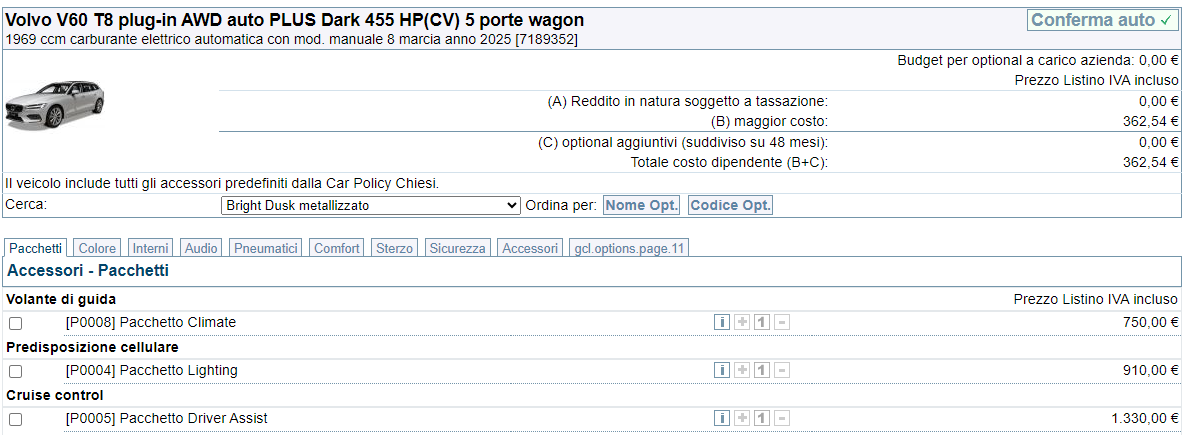Screen dimensions: 1189x435
Task: Open info icon for Pacchetto Lighting
Action: 722,371
